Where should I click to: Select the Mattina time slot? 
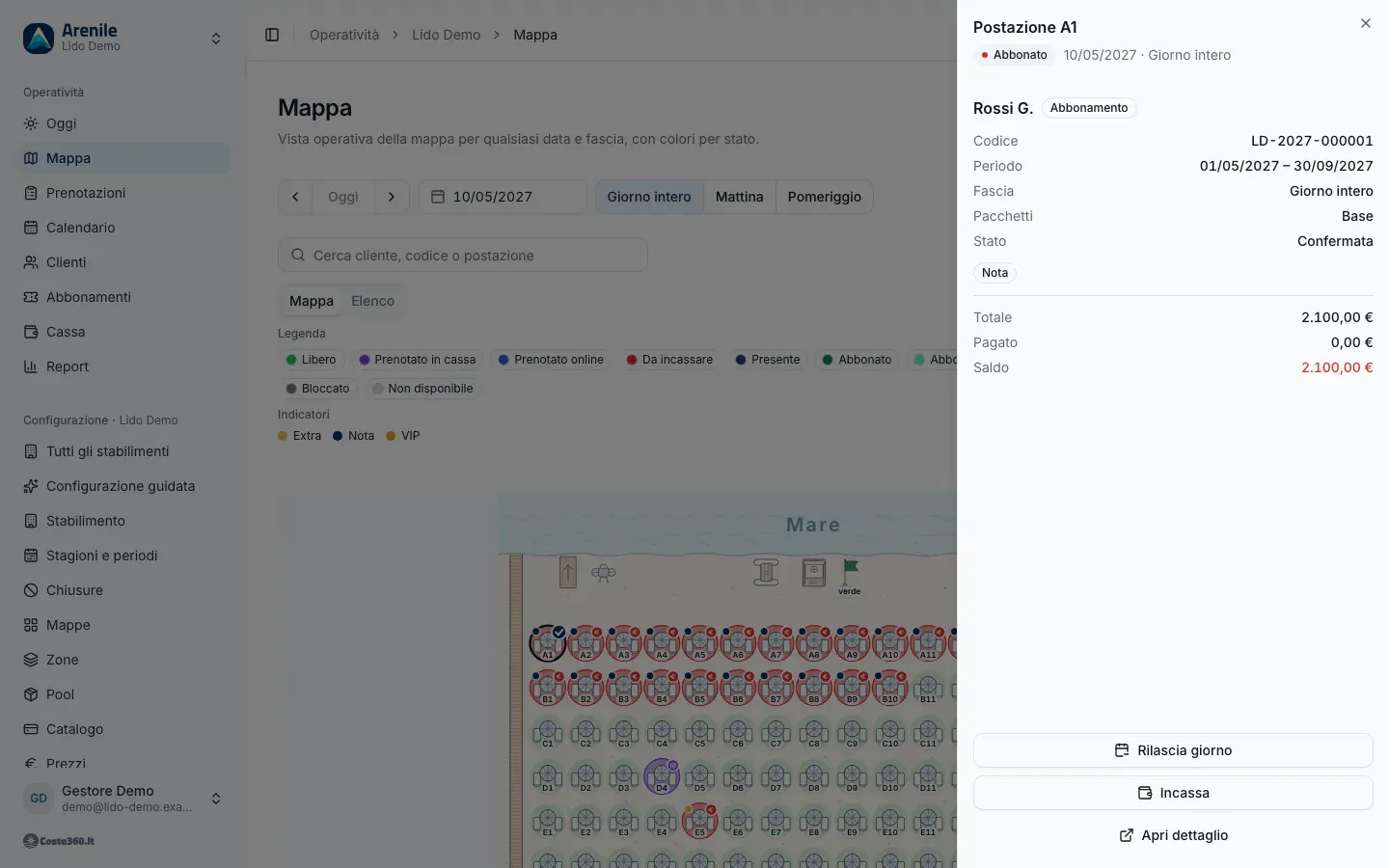pos(739,197)
